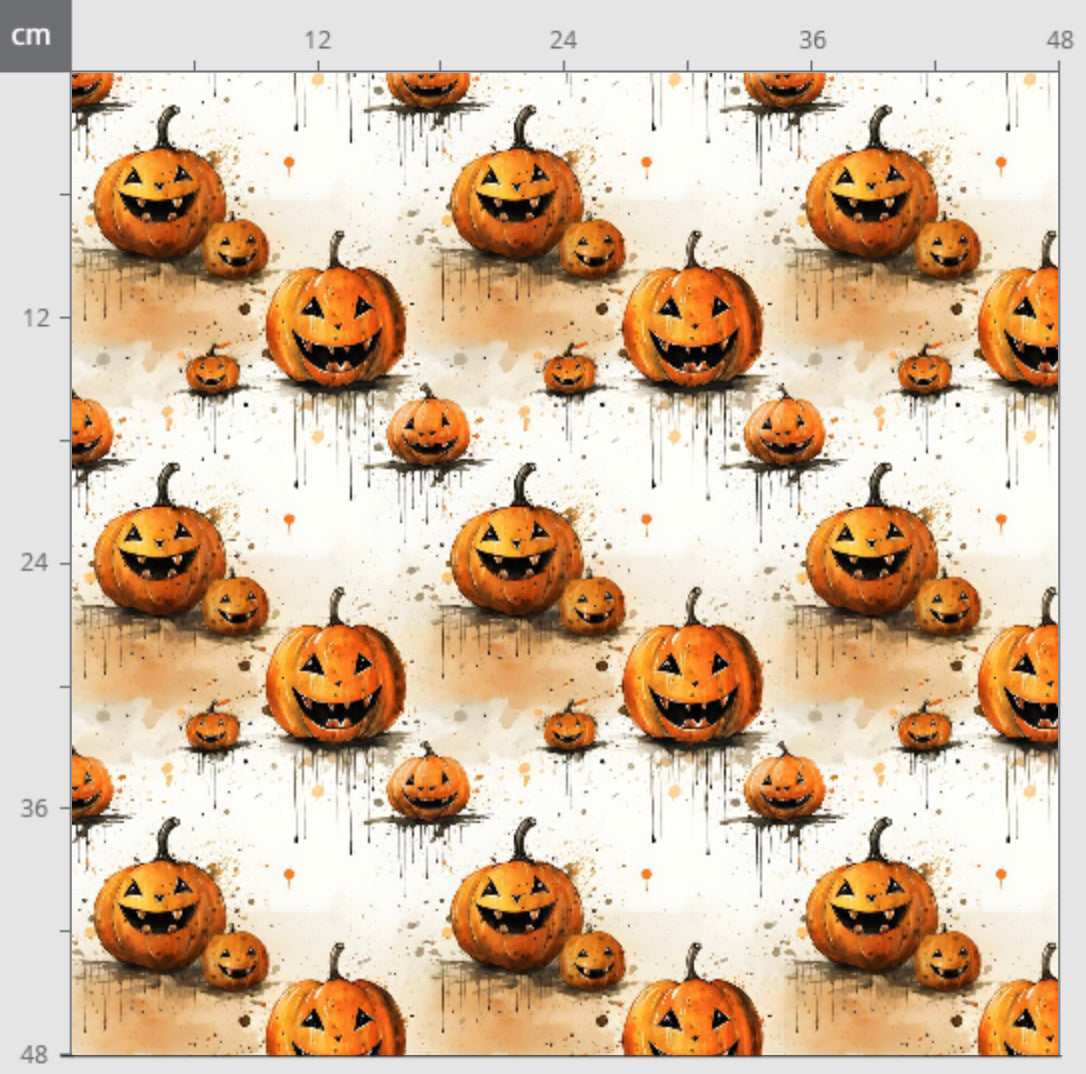Click unlabeled horizontal ruler tick between 12 and 24

[x=440, y=65]
